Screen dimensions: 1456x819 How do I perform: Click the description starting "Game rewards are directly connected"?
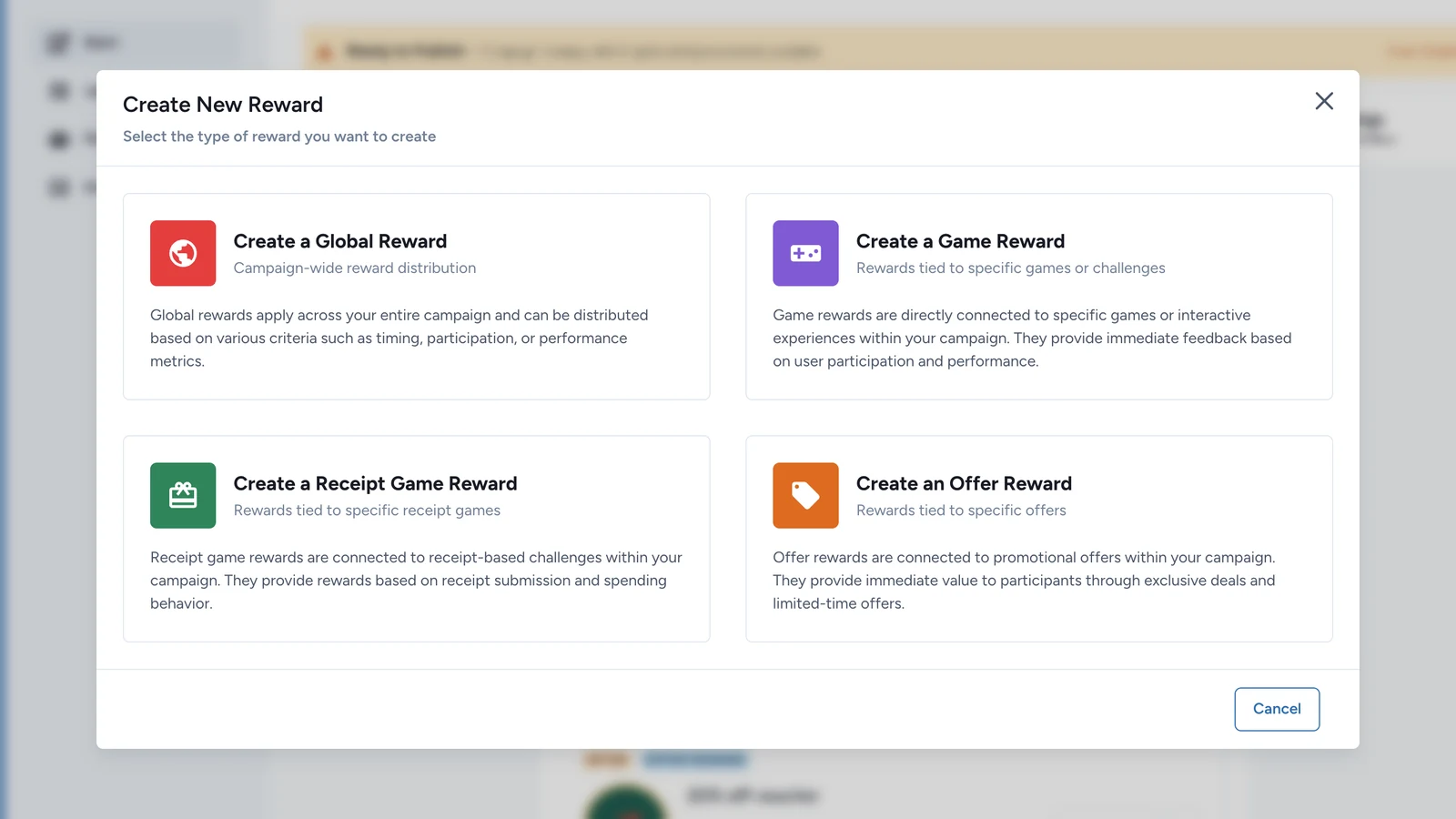coord(1032,338)
